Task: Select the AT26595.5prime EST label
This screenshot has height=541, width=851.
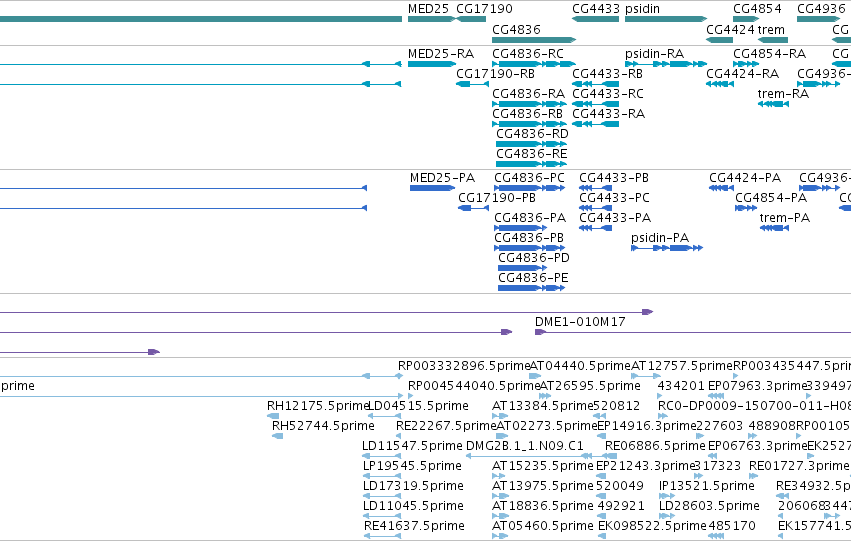Action: coord(590,386)
